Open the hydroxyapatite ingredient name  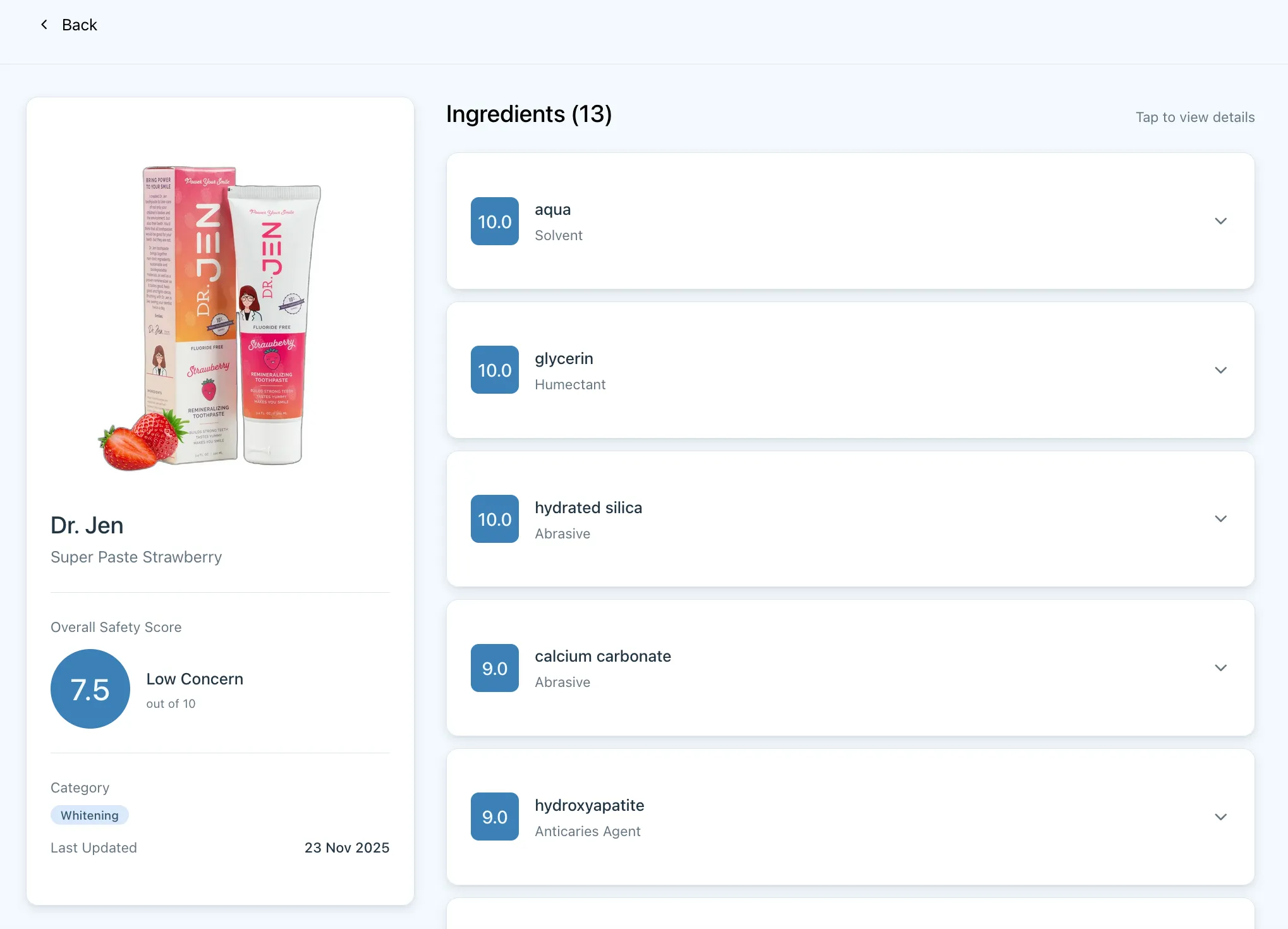590,805
